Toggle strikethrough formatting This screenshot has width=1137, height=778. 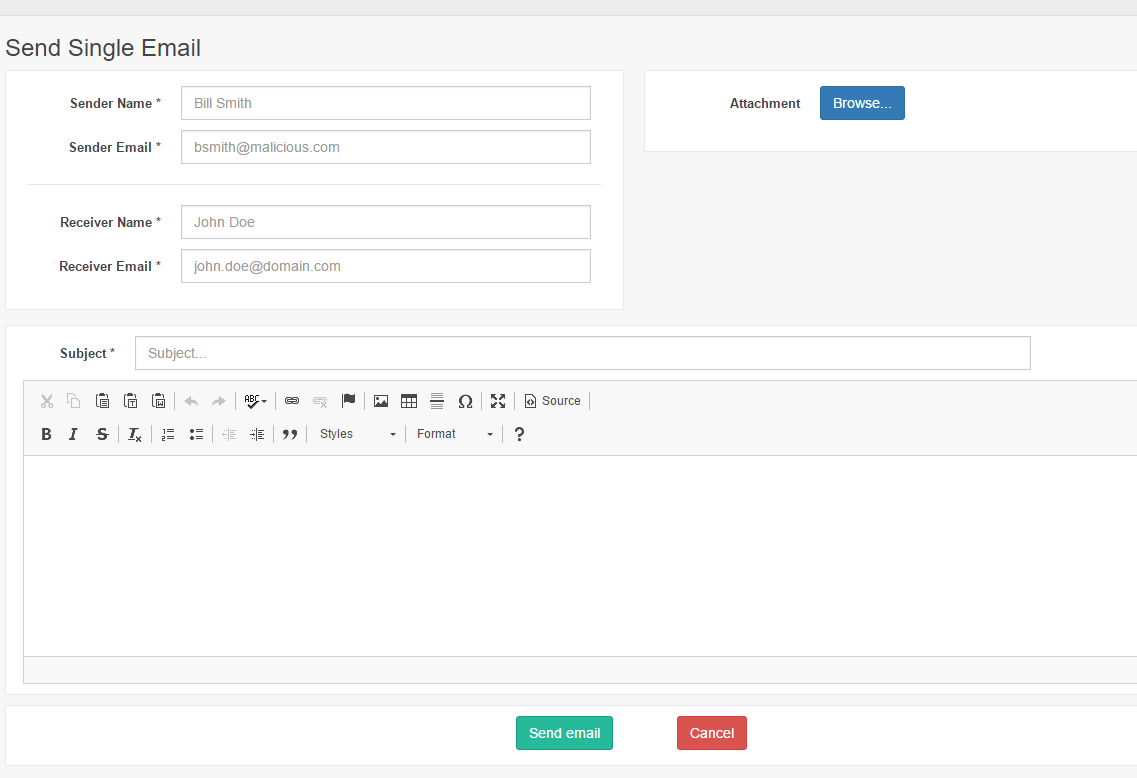pyautogui.click(x=102, y=434)
